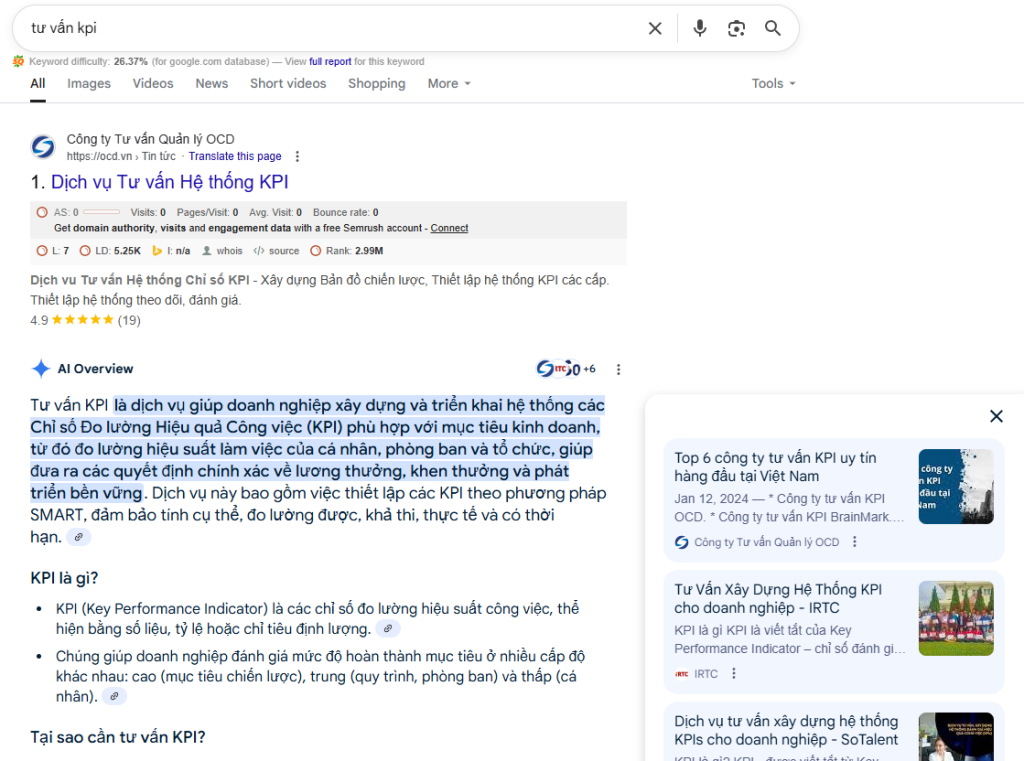Open three-dot menu beside Translate this page
This screenshot has height=761, width=1024.
pos(297,156)
